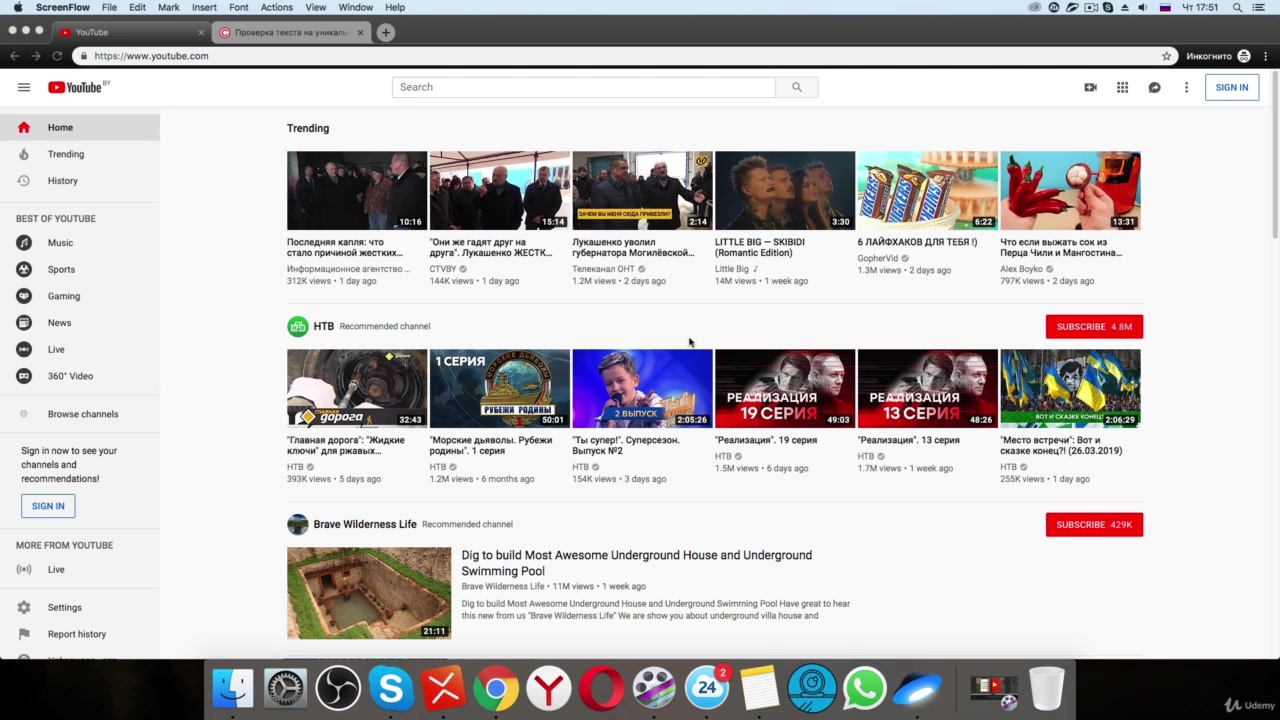Screen dimensions: 1280x720
Task: Click the Report history flag icon
Action: pyautogui.click(x=24, y=634)
